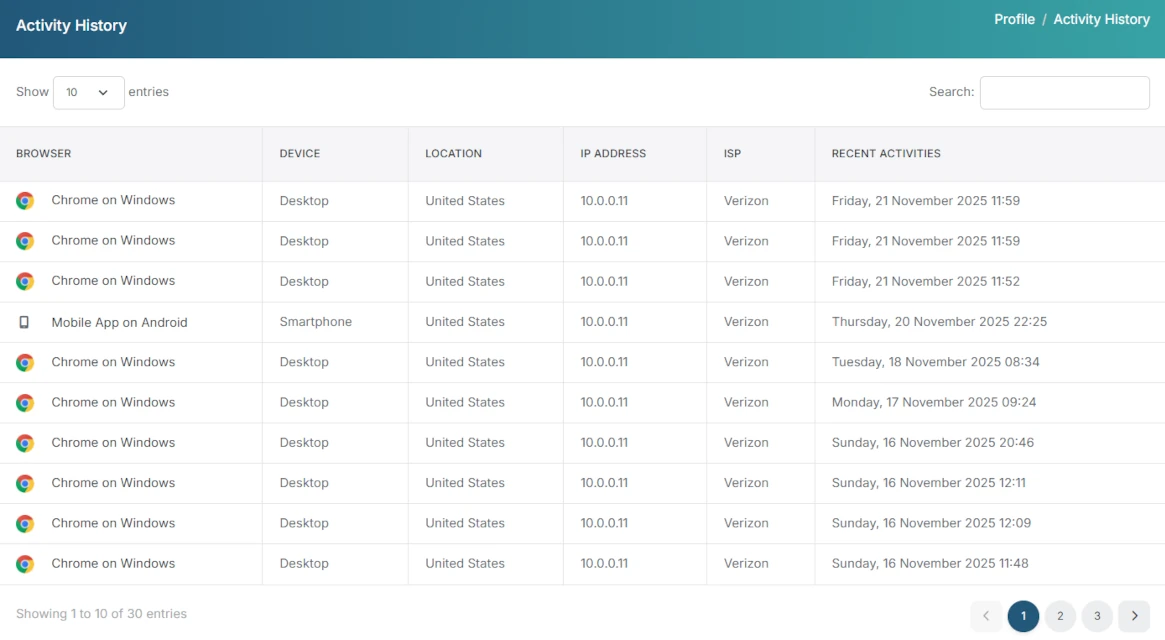Click Chrome icon in the 20:46 row
Screen dimensions: 1165x640
pos(25,443)
